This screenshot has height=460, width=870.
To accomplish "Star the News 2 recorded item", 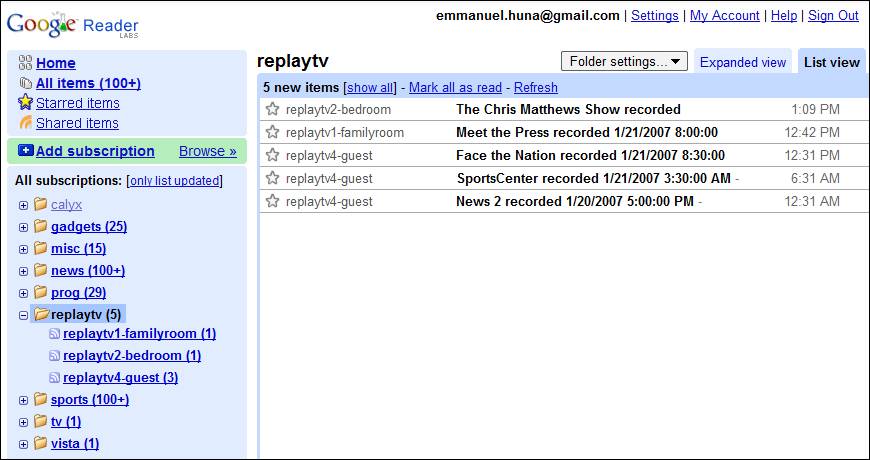I will 272,201.
